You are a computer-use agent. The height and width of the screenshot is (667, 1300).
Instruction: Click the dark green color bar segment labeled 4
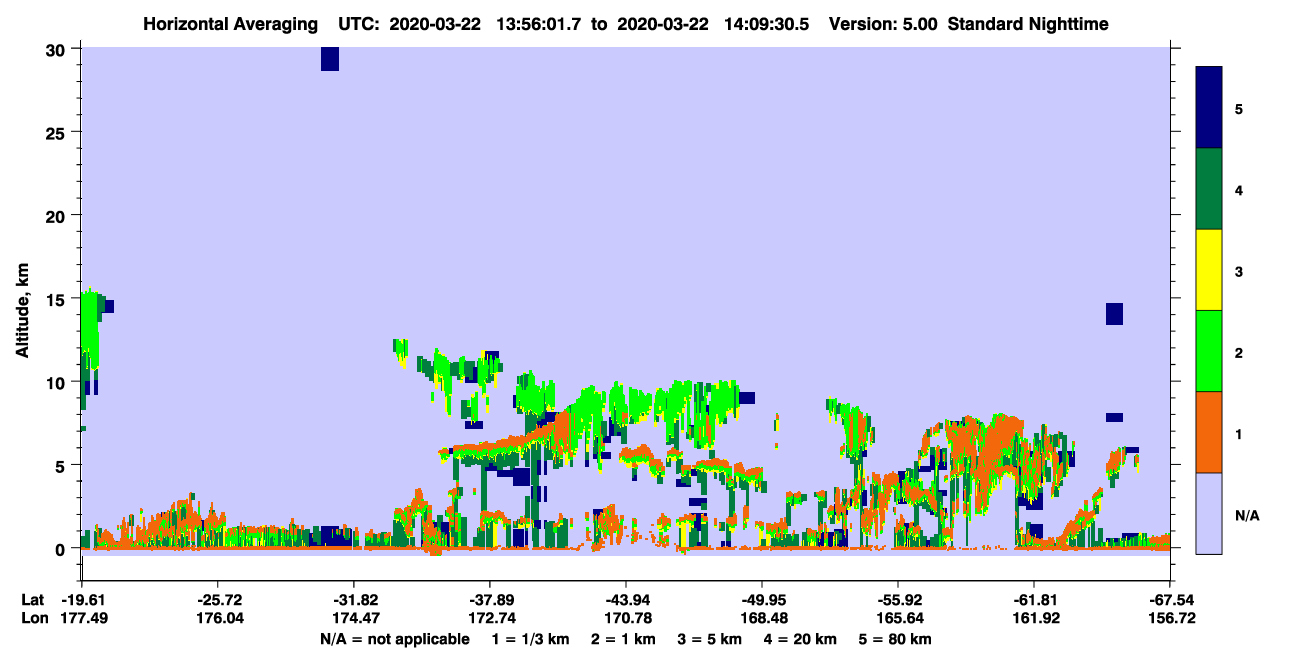[x=1209, y=189]
